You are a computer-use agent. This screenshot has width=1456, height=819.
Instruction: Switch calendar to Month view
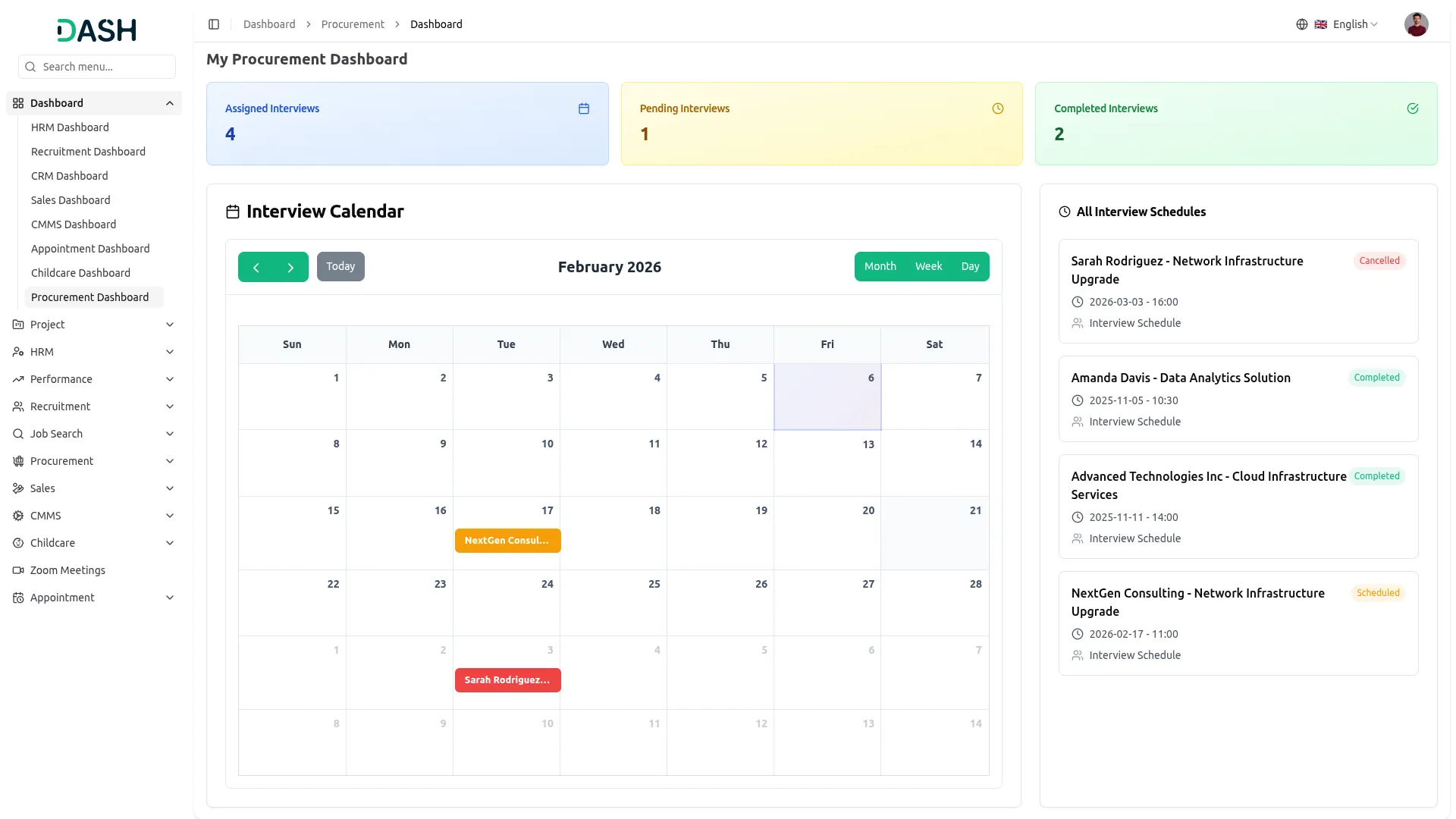tap(880, 266)
